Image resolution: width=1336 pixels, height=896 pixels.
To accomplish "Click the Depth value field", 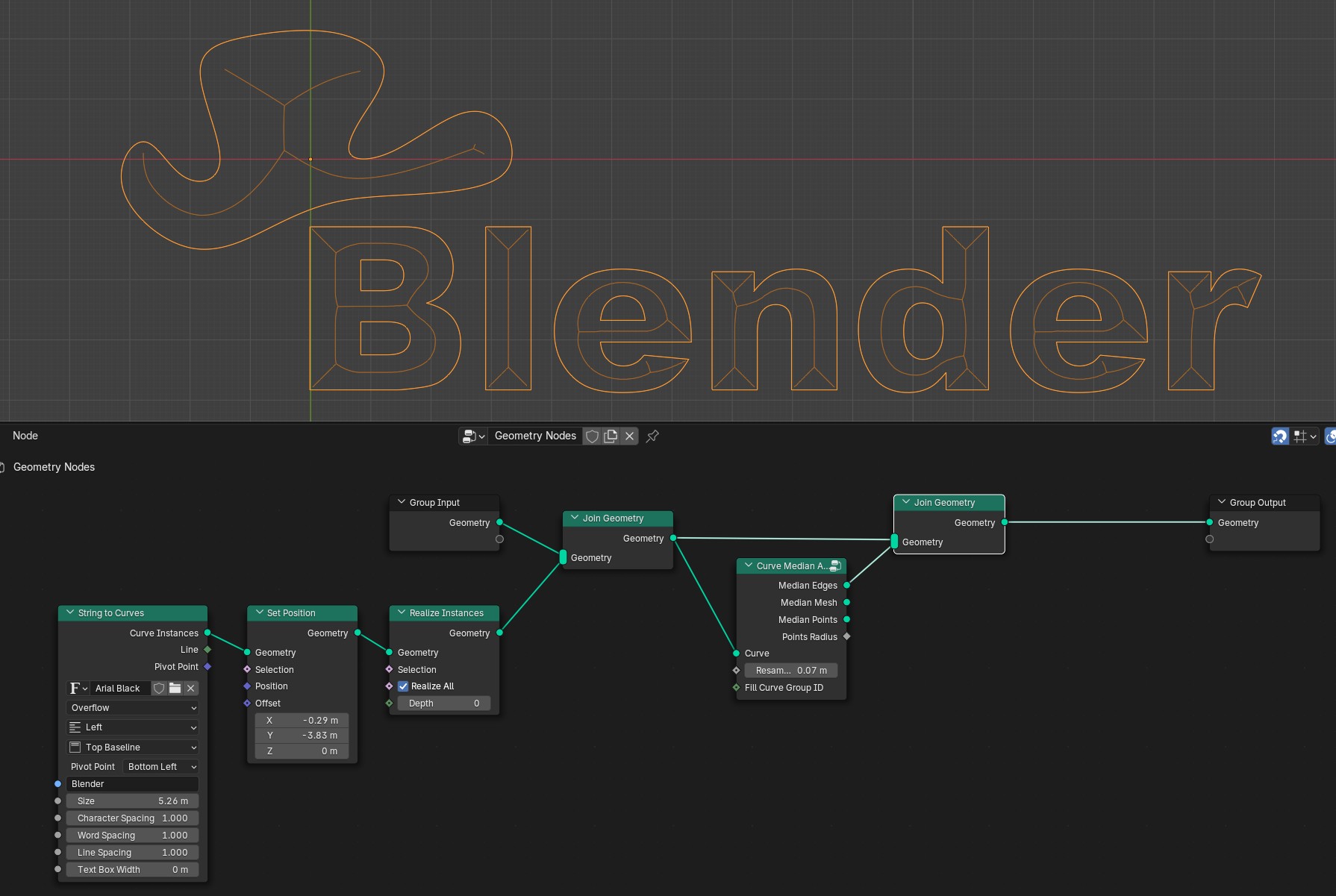I will pyautogui.click(x=444, y=704).
